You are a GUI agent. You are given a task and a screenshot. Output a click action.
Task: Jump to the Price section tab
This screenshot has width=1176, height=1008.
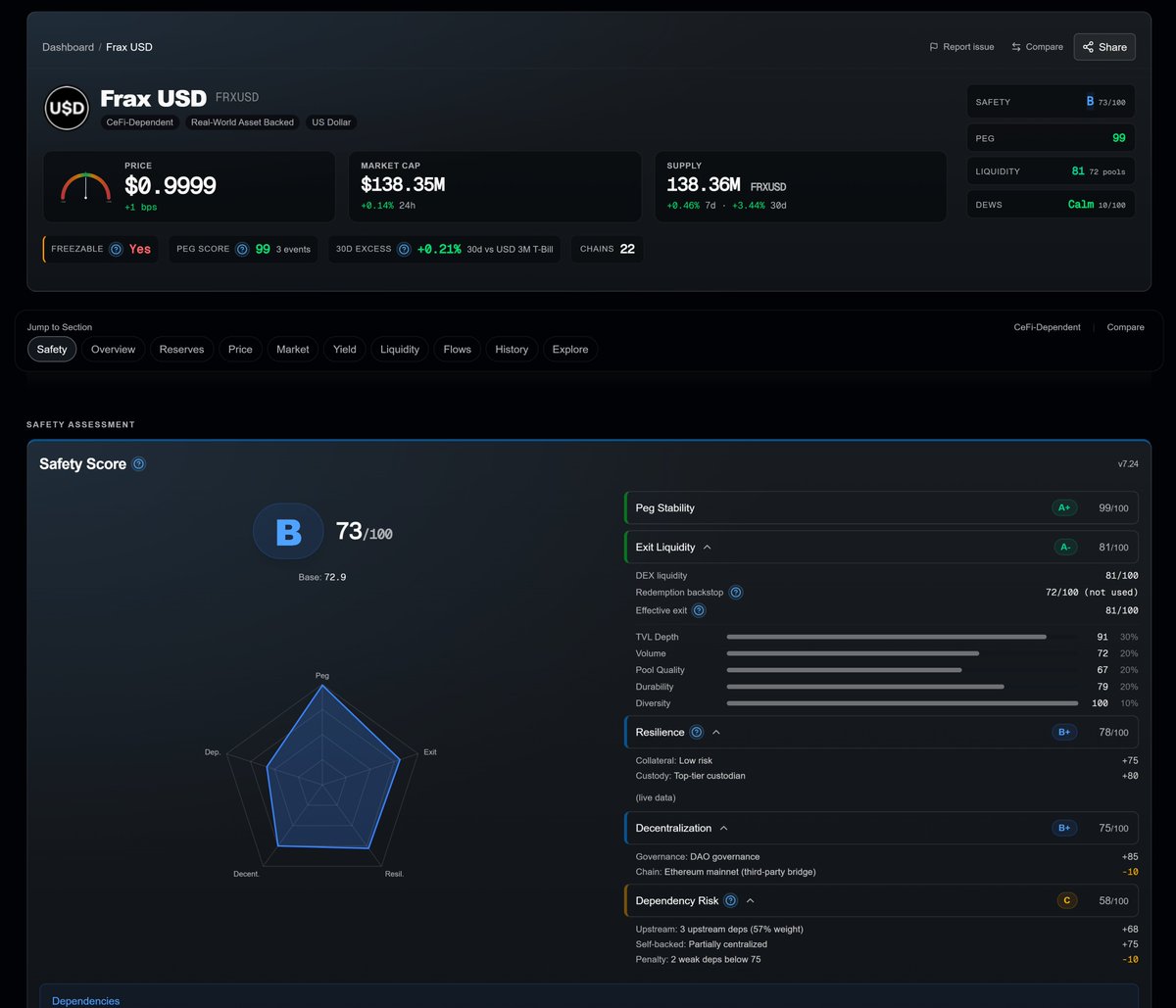point(240,349)
